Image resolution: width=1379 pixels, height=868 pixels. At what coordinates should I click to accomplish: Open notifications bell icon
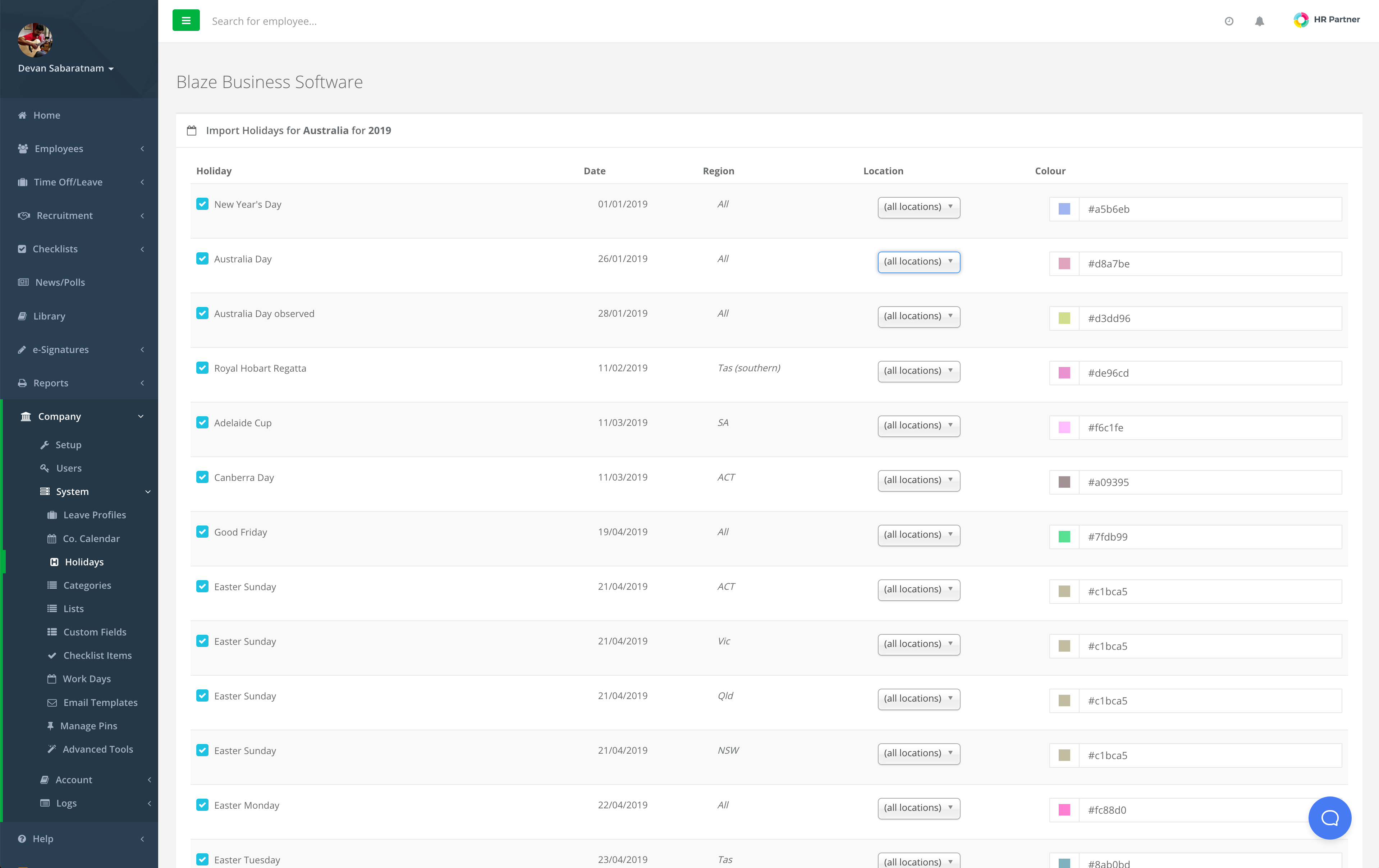pos(1259,21)
